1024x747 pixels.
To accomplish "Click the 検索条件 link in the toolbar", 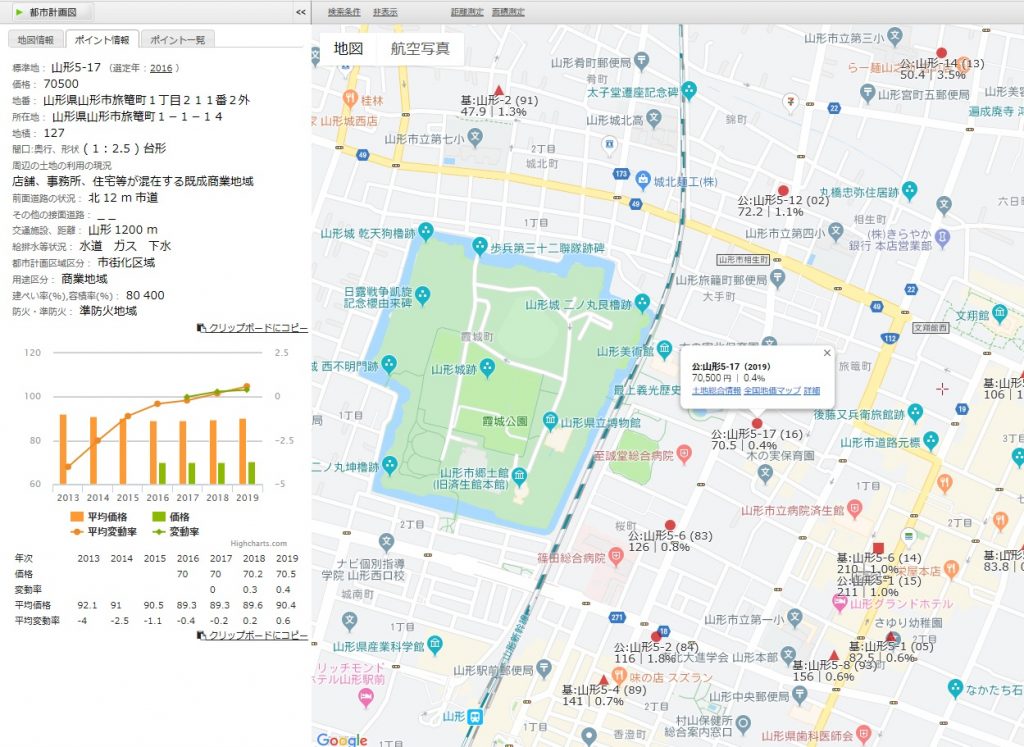I will [x=344, y=12].
